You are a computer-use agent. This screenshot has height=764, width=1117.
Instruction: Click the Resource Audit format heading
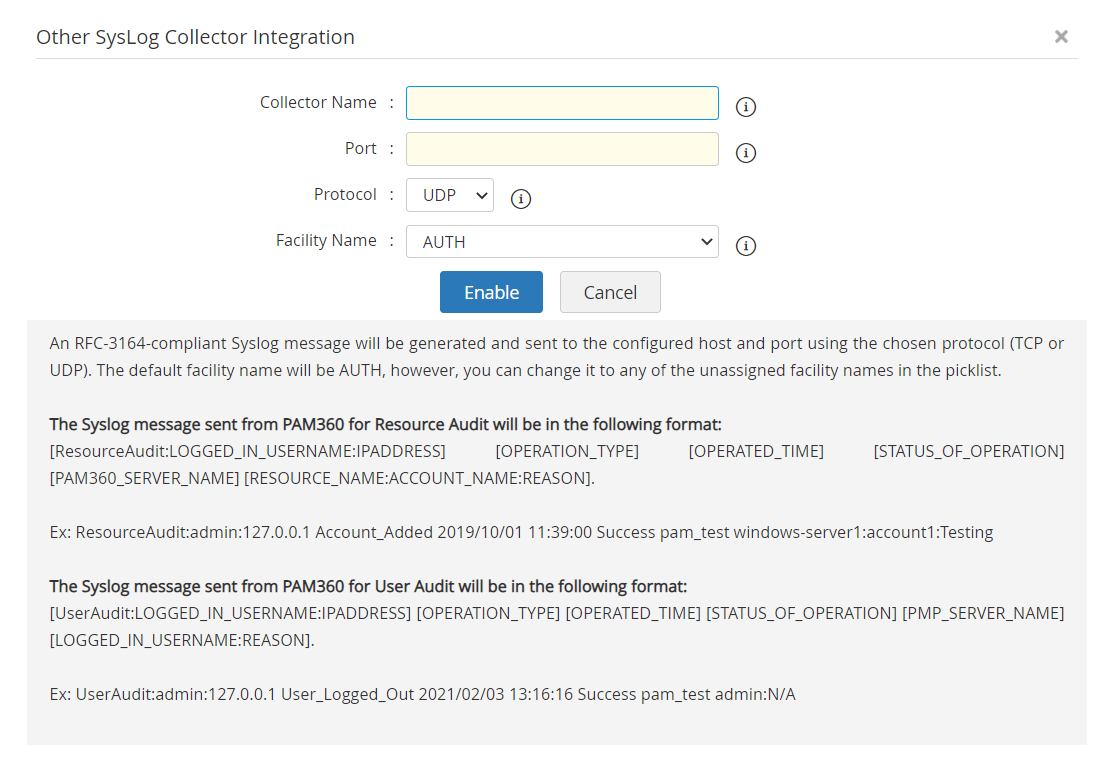385,424
